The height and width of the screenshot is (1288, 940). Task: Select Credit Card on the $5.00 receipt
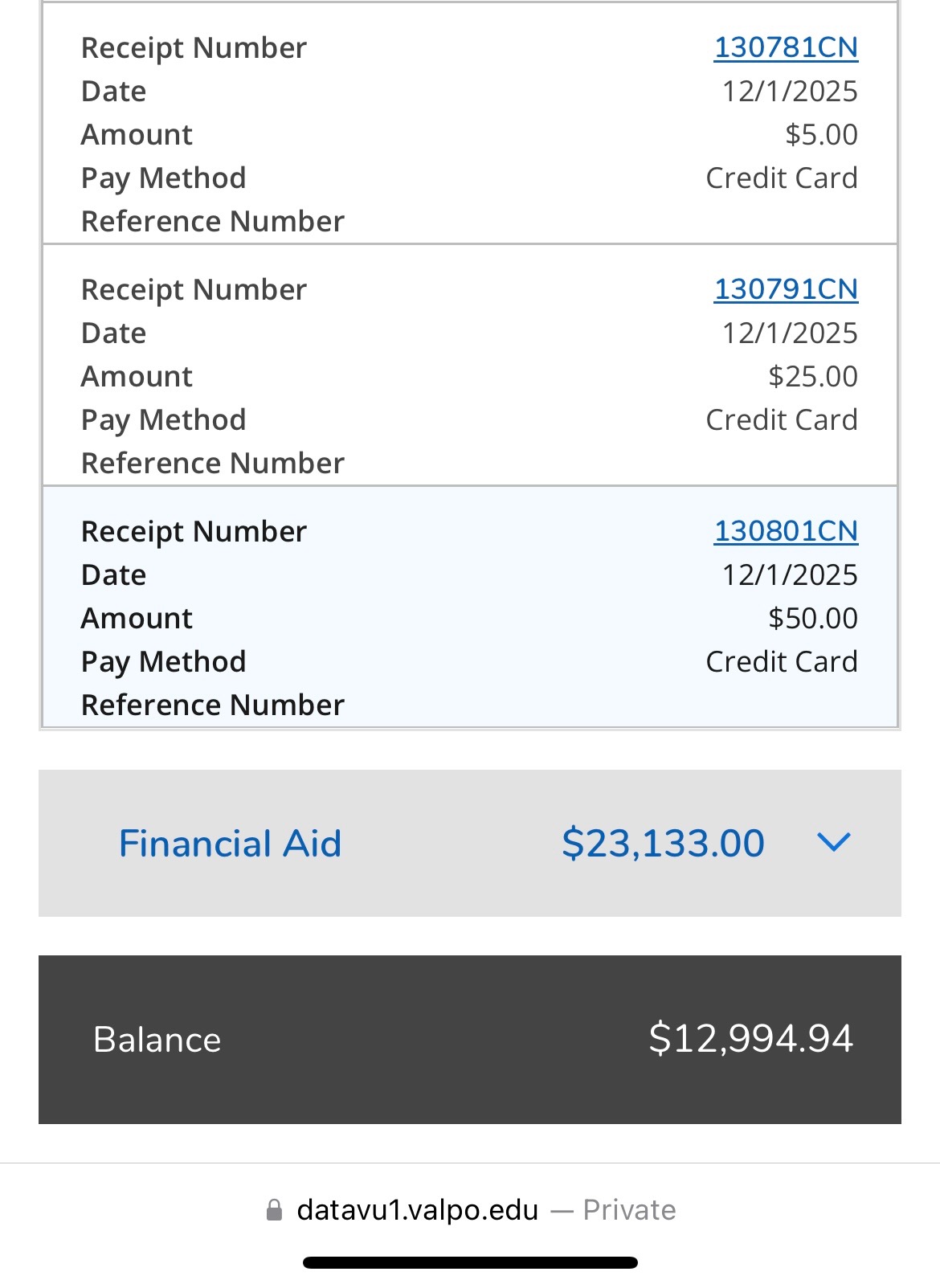pyautogui.click(x=781, y=178)
